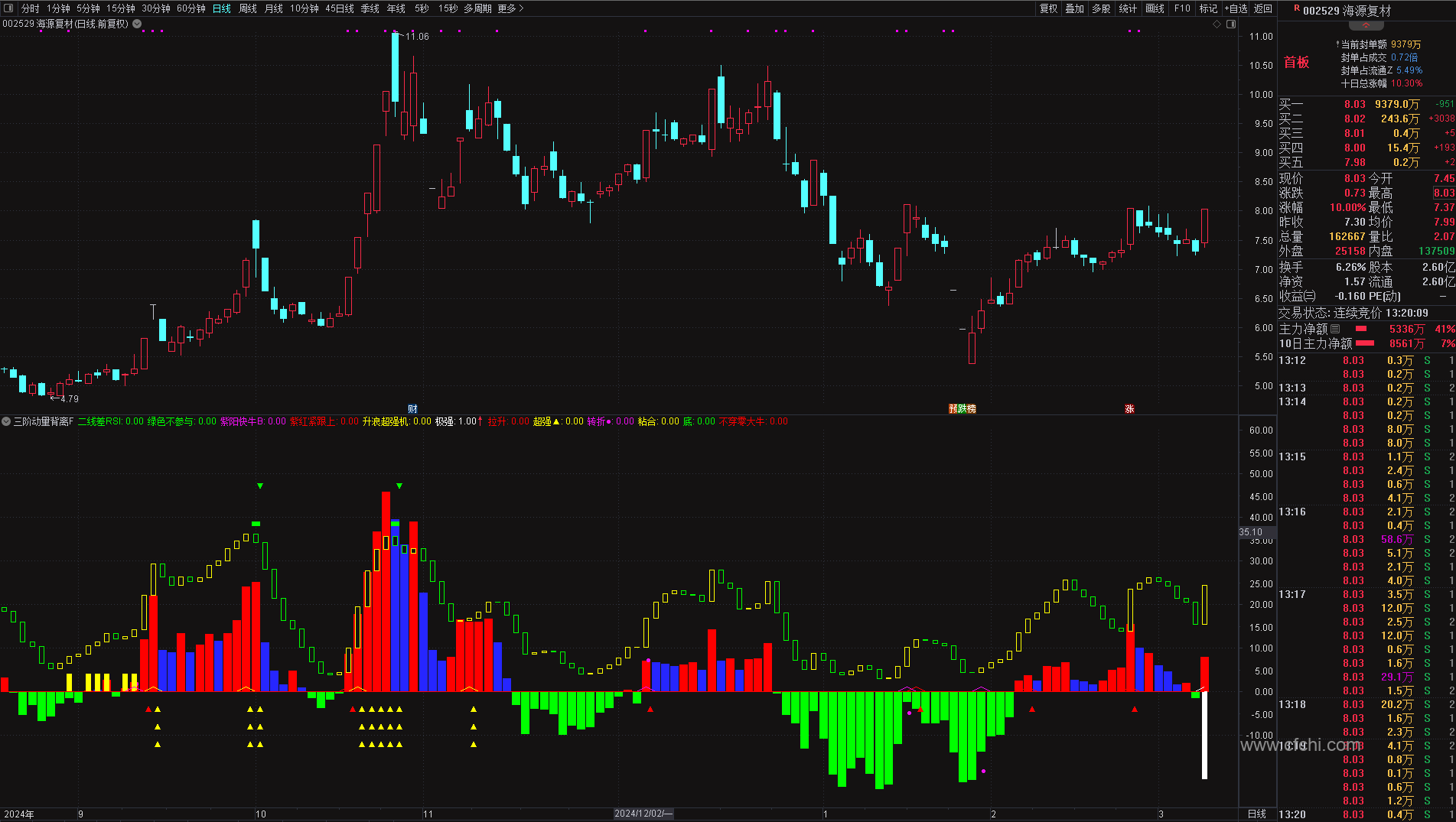The width and height of the screenshot is (1456, 822).
Task: Add stock with +自选 button
Action: tap(1236, 8)
